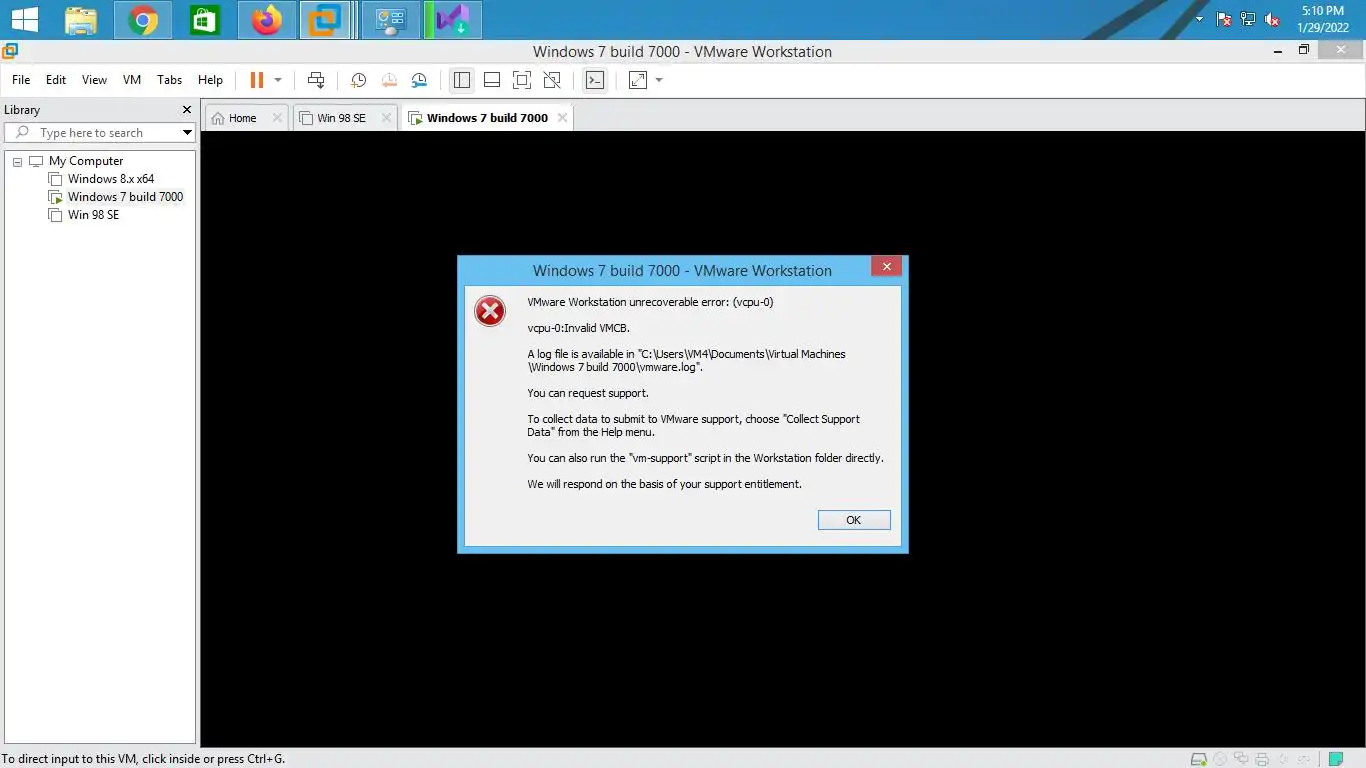This screenshot has width=1366, height=768.
Task: Click the 'vcpu-0:Invalid VMCB.' error text
Action: tap(579, 328)
